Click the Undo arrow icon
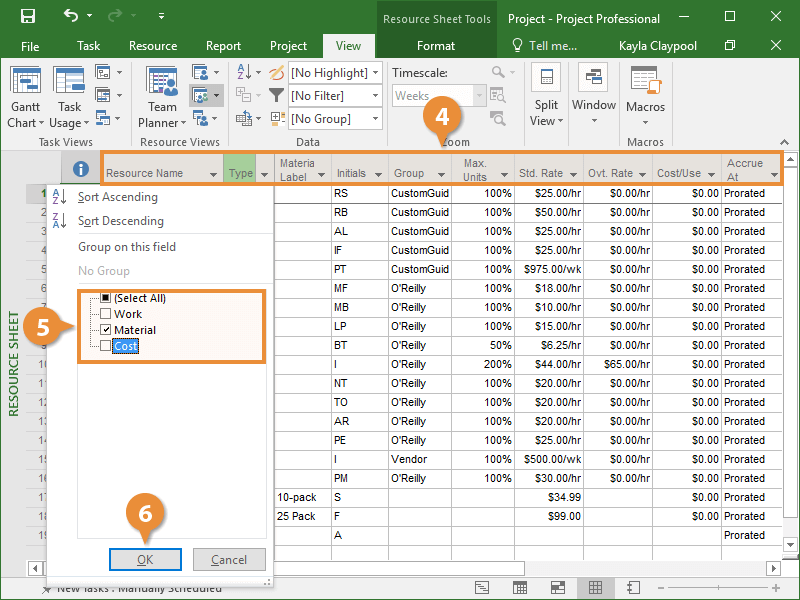 tap(70, 17)
